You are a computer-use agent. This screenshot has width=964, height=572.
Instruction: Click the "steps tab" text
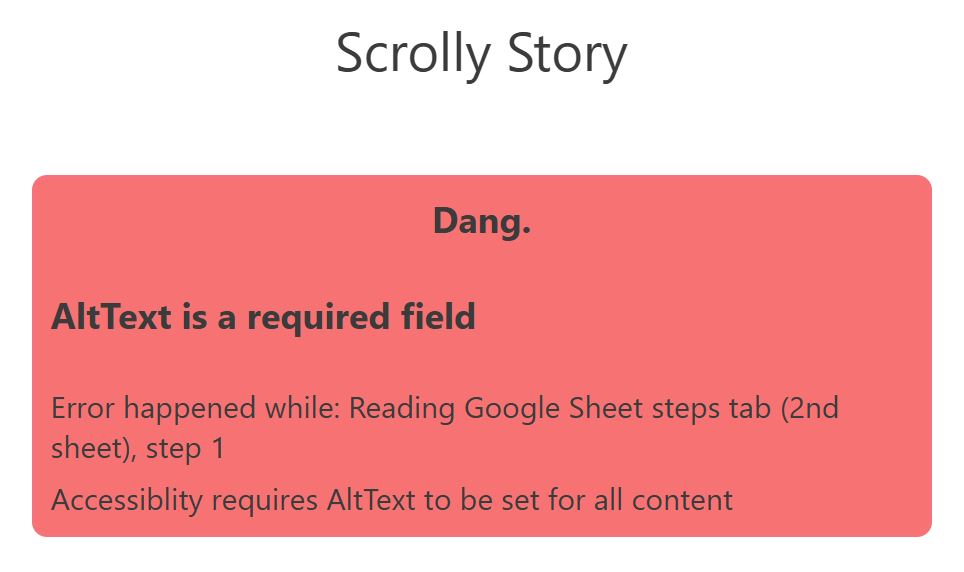coord(688,409)
